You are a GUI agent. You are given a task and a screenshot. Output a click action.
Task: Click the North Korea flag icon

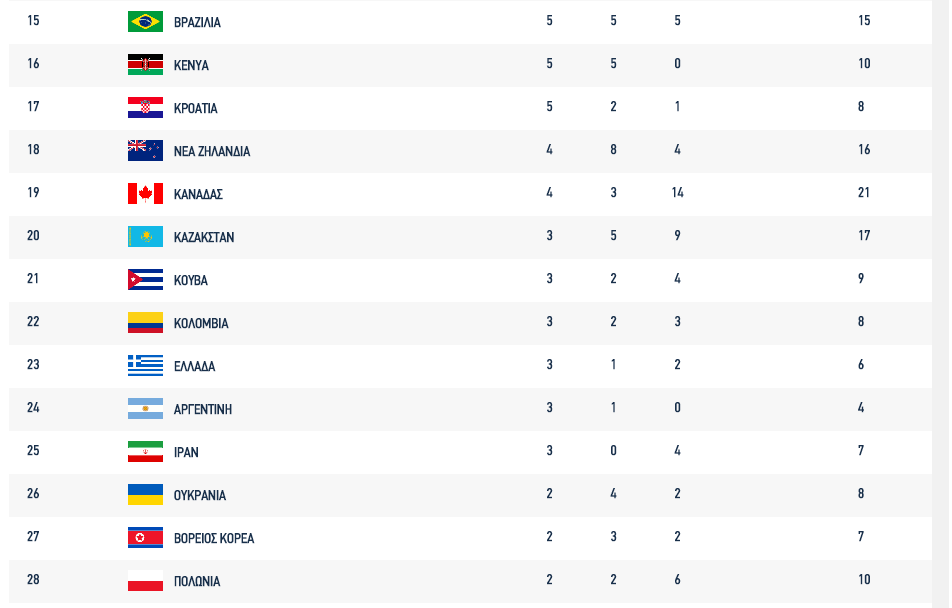145,537
